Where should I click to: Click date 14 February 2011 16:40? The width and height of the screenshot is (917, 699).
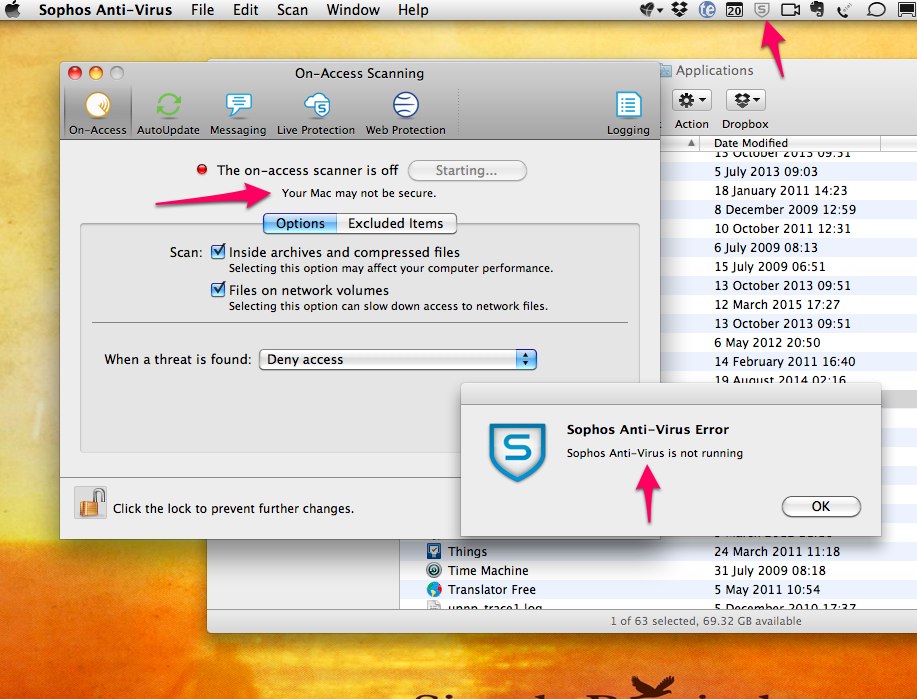[x=784, y=361]
